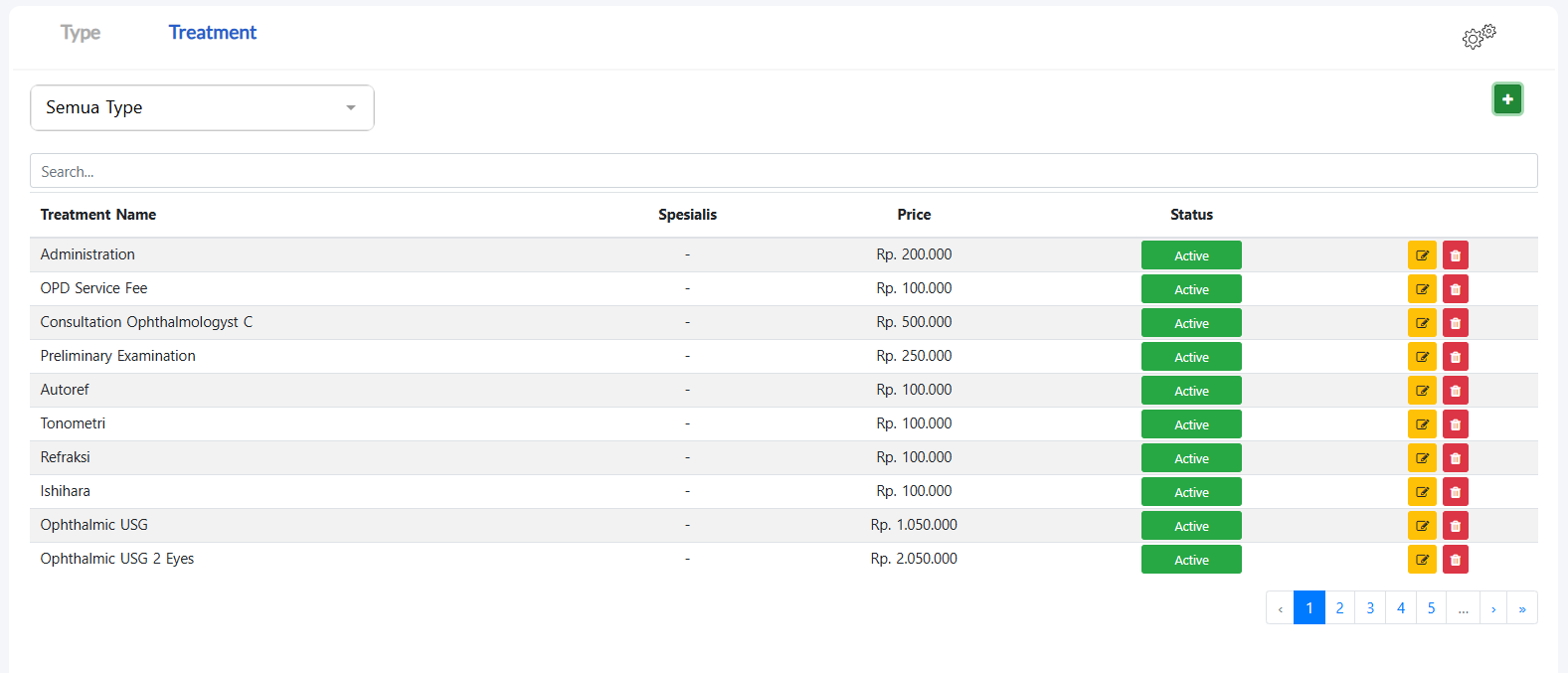Screen dimensions: 1568x673
Task: Open the Semua Type dropdown
Action: 202,107
